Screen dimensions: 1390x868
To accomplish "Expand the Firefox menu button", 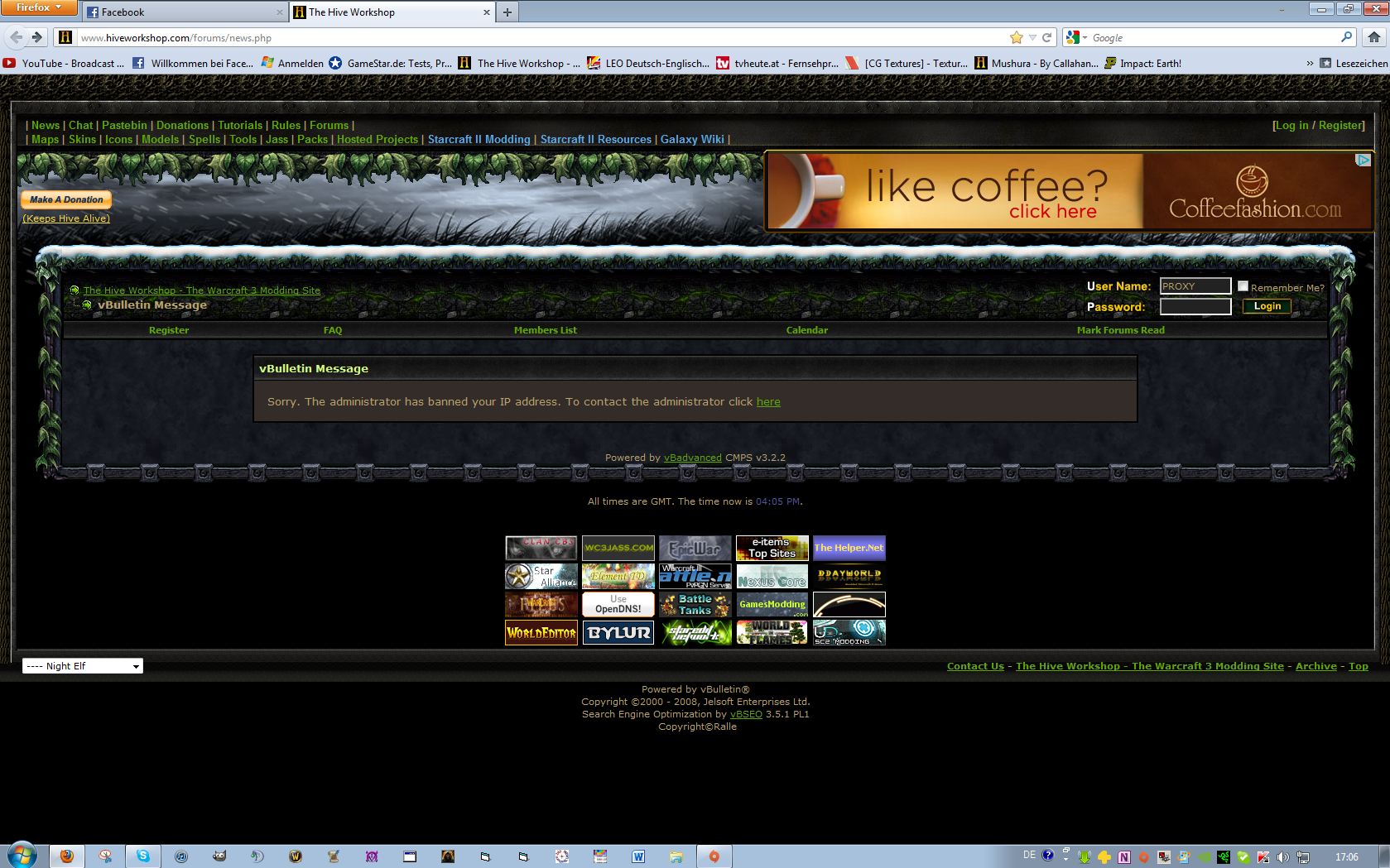I will coord(39,7).
